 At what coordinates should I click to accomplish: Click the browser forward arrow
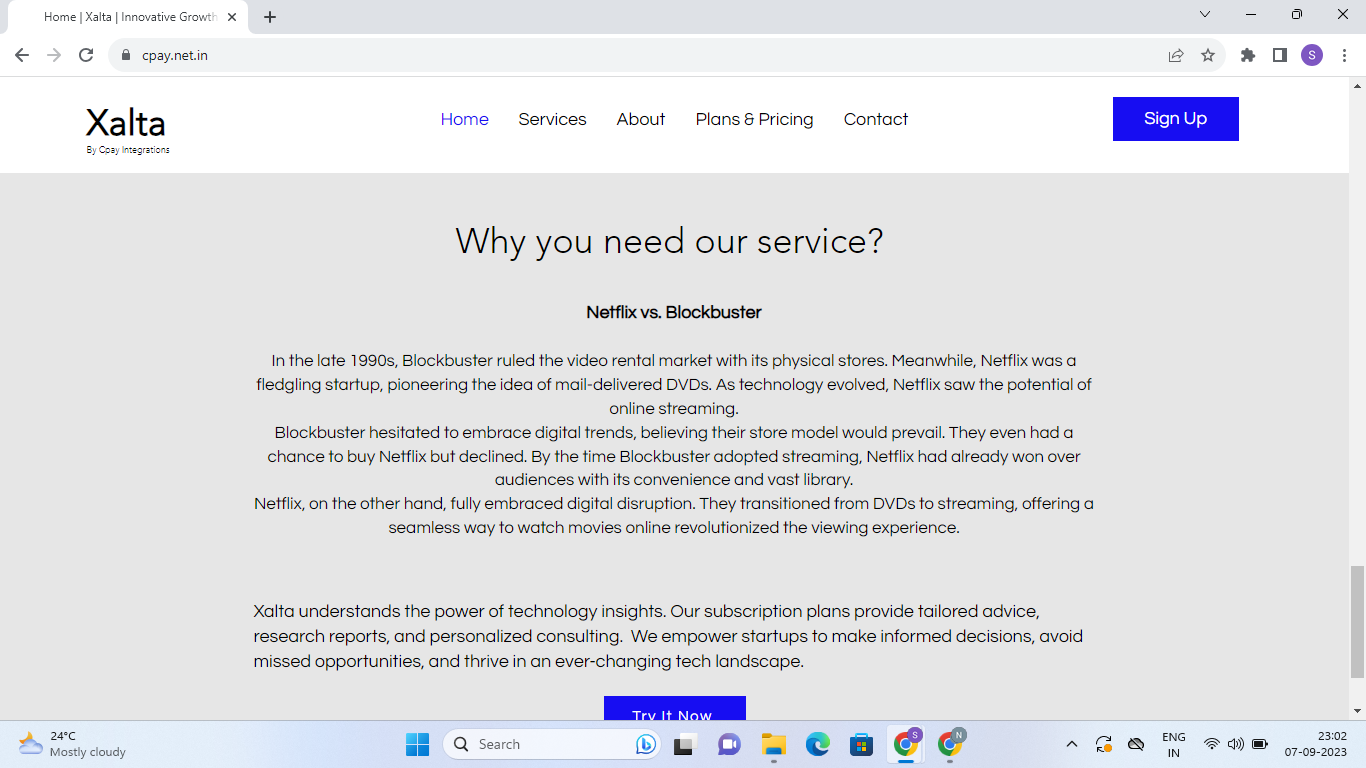pyautogui.click(x=54, y=55)
